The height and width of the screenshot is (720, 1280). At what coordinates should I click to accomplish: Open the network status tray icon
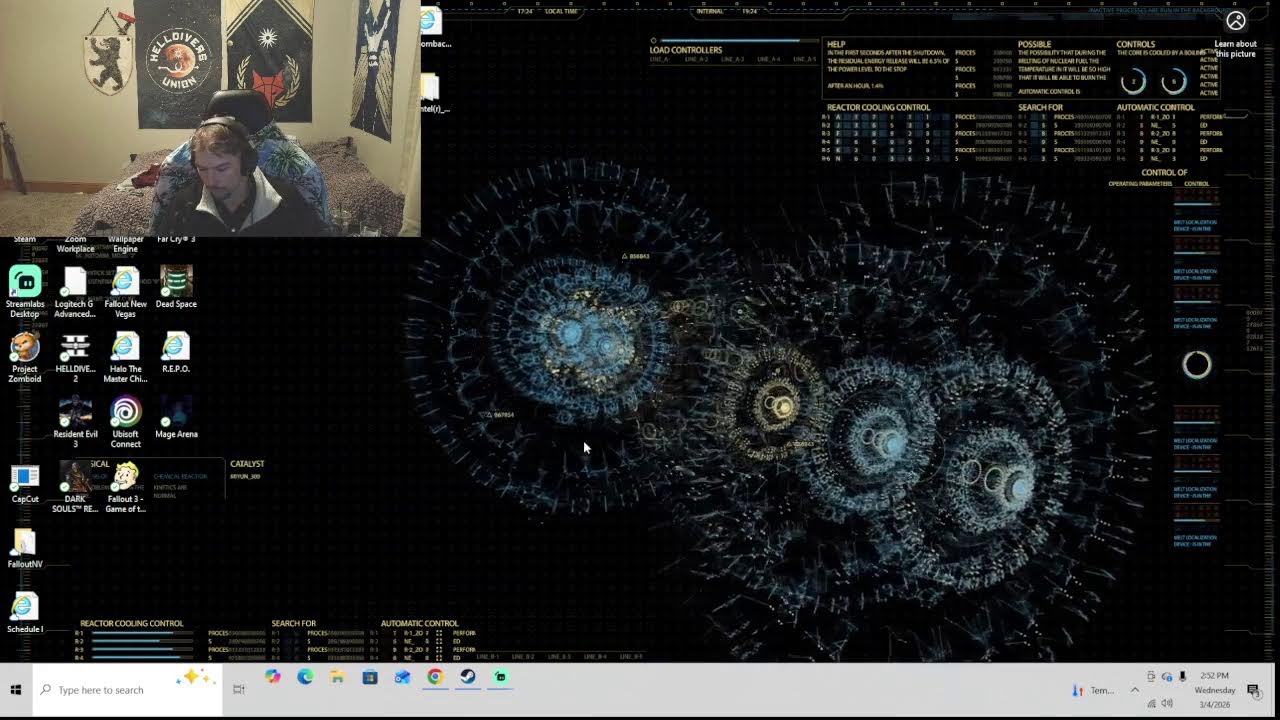[1152, 704]
